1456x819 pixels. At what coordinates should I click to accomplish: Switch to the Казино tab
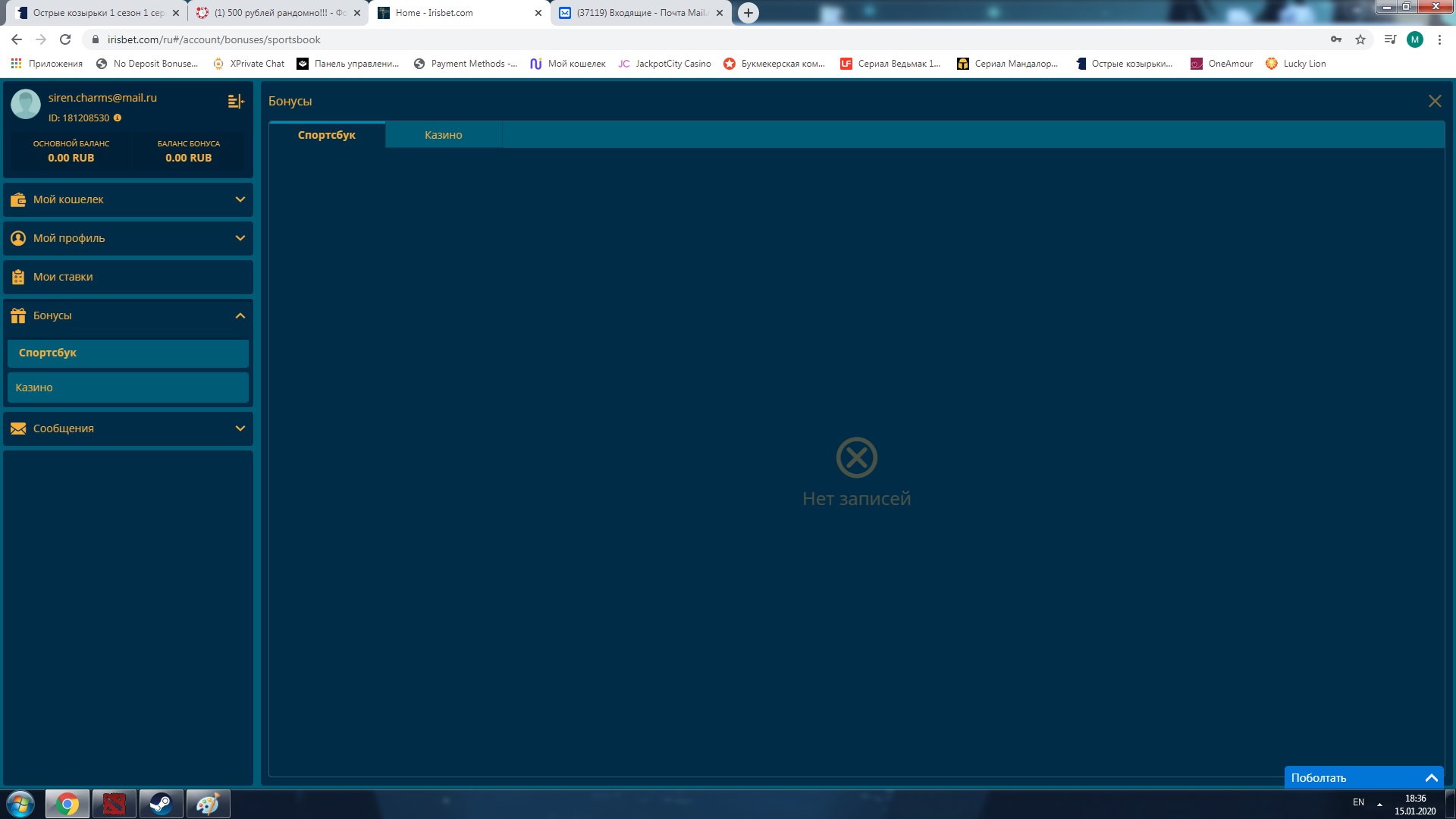pyautogui.click(x=443, y=135)
